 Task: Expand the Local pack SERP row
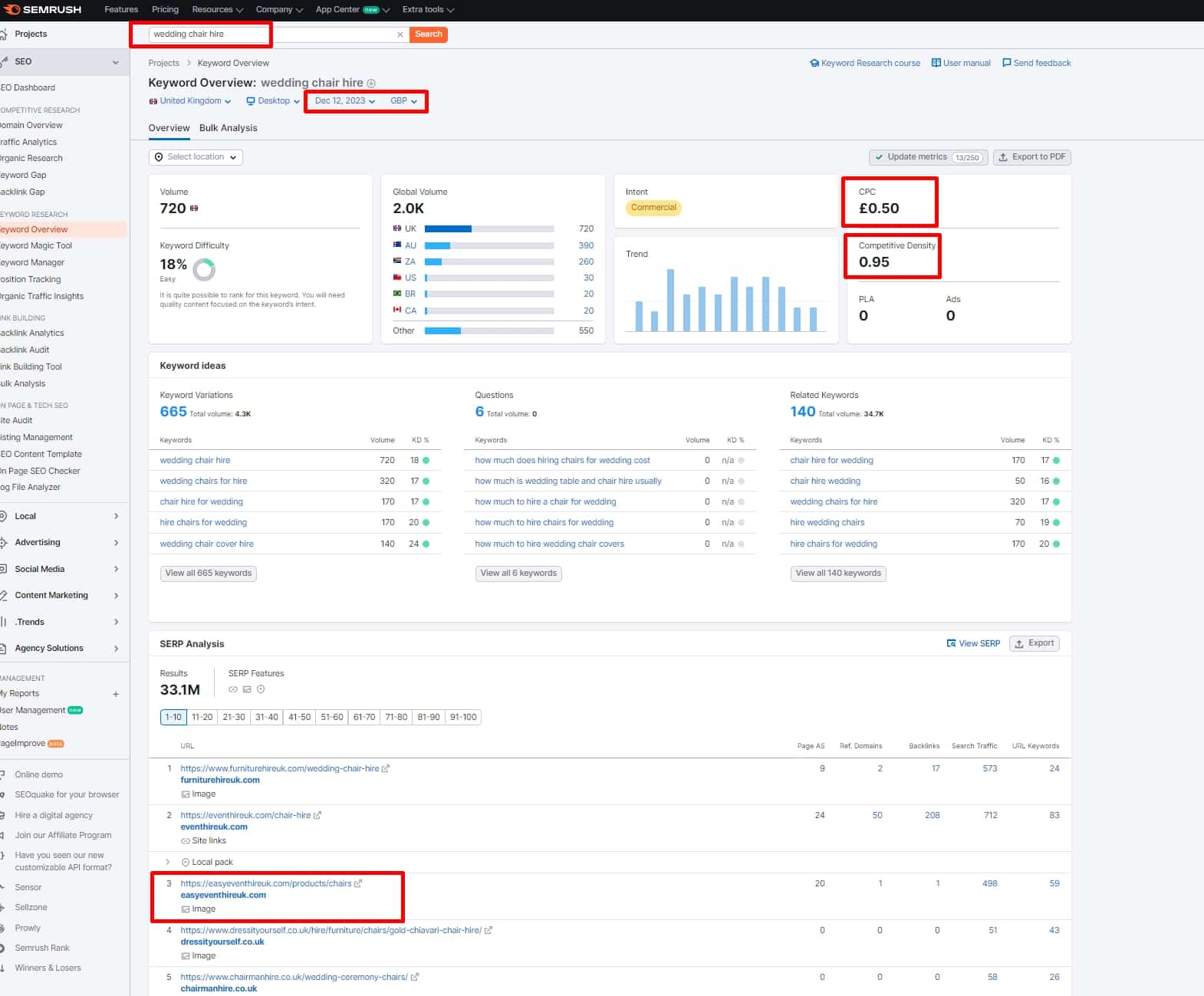coord(168,862)
